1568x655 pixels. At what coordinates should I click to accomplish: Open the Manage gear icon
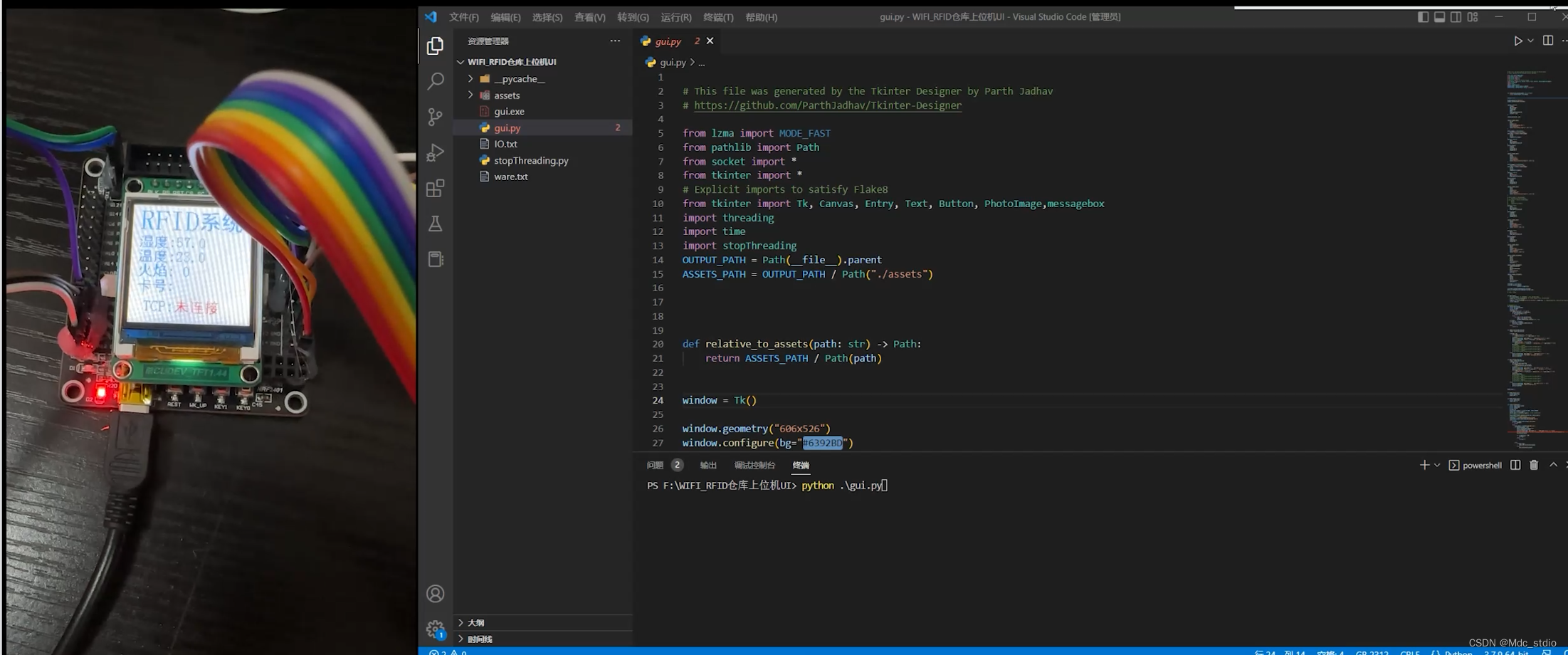435,629
